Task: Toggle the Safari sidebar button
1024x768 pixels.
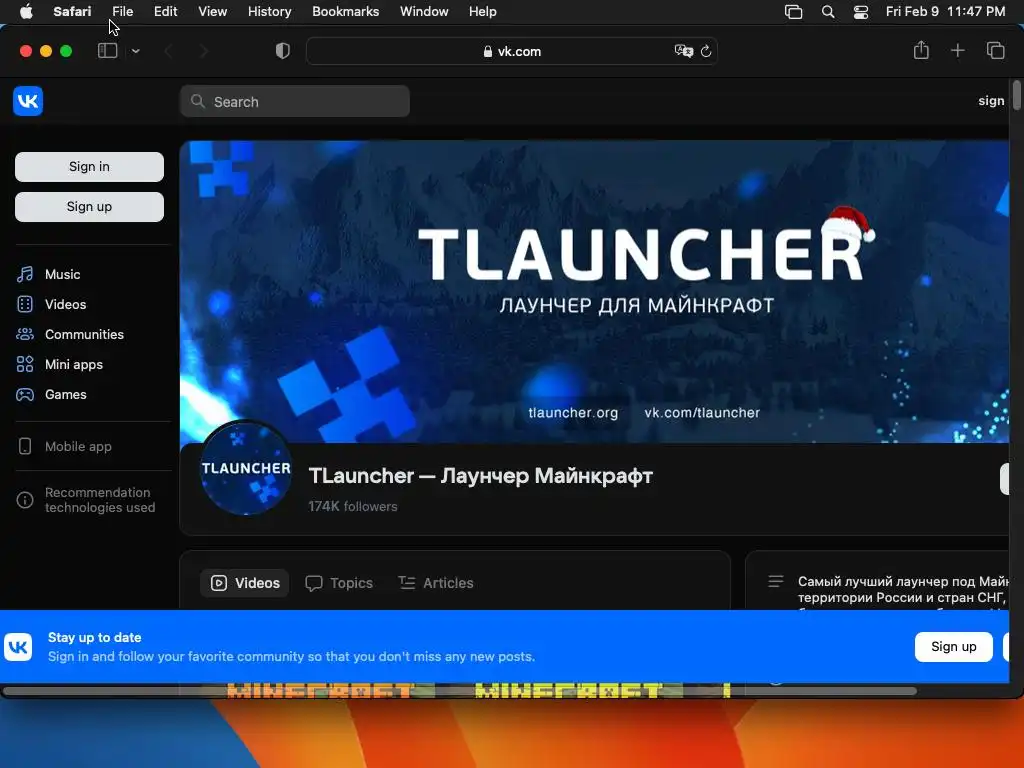Action: coord(107,51)
